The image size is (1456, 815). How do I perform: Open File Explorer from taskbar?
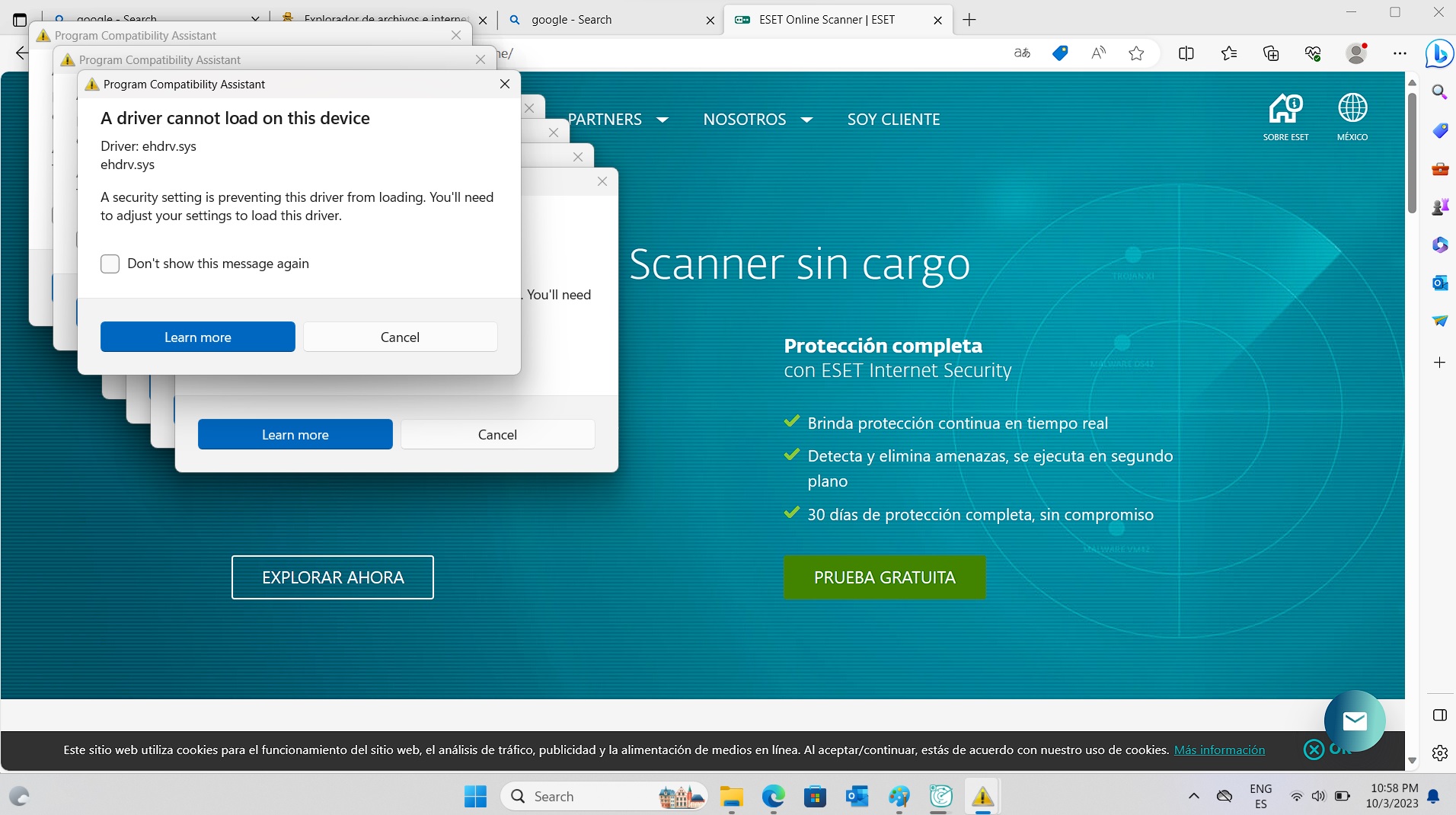click(x=732, y=797)
